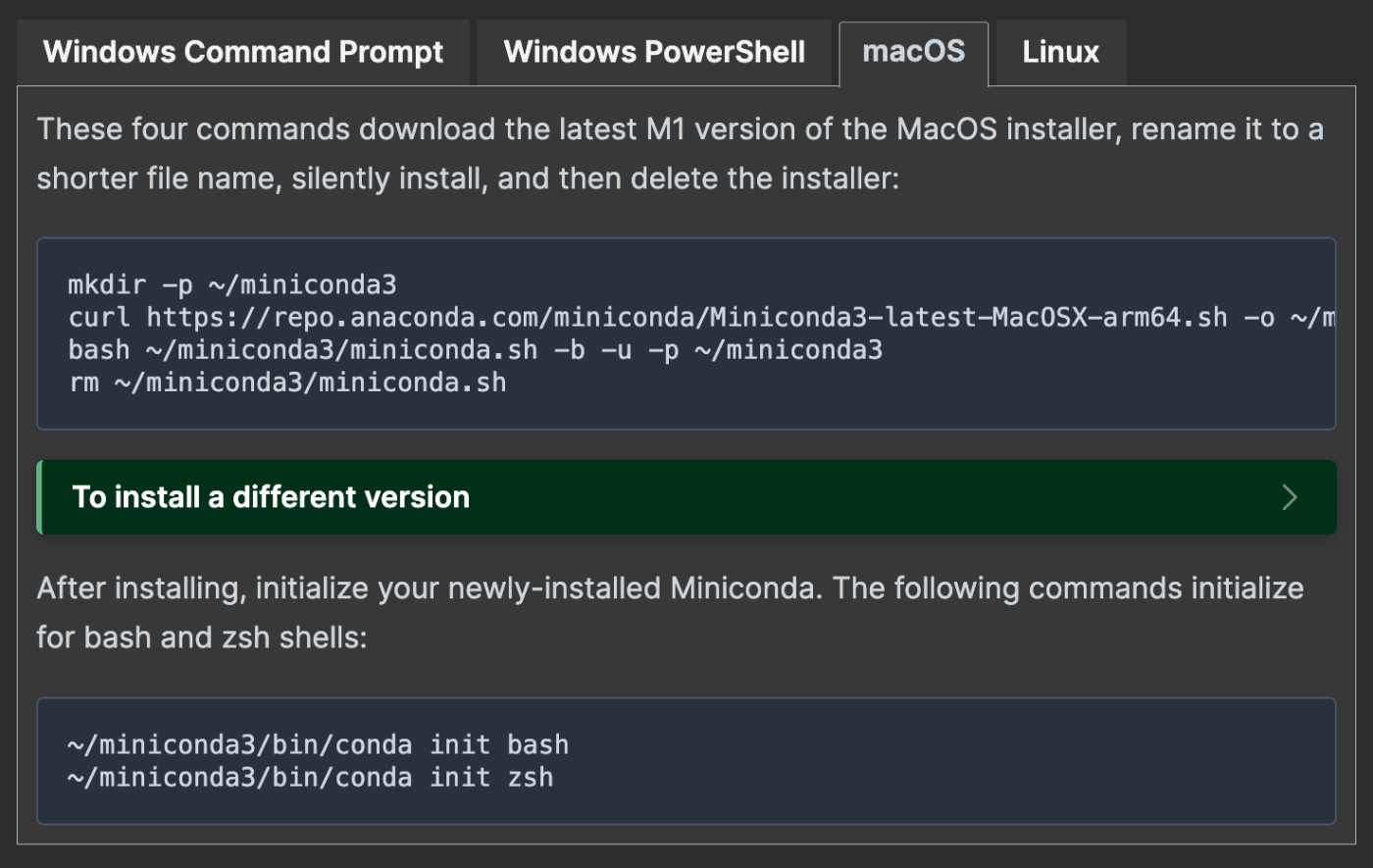Click the conda init zsh command line
1373x868 pixels.
pos(310,777)
